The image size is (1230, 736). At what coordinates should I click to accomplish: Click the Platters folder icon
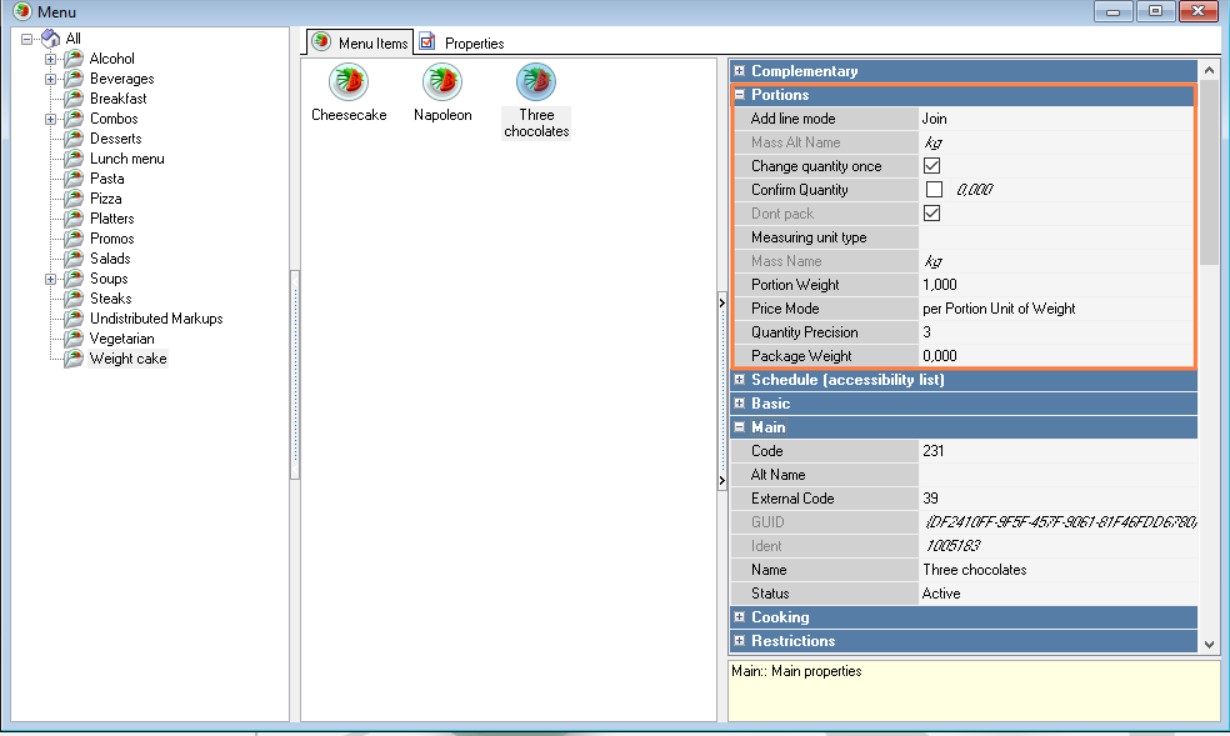point(73,219)
